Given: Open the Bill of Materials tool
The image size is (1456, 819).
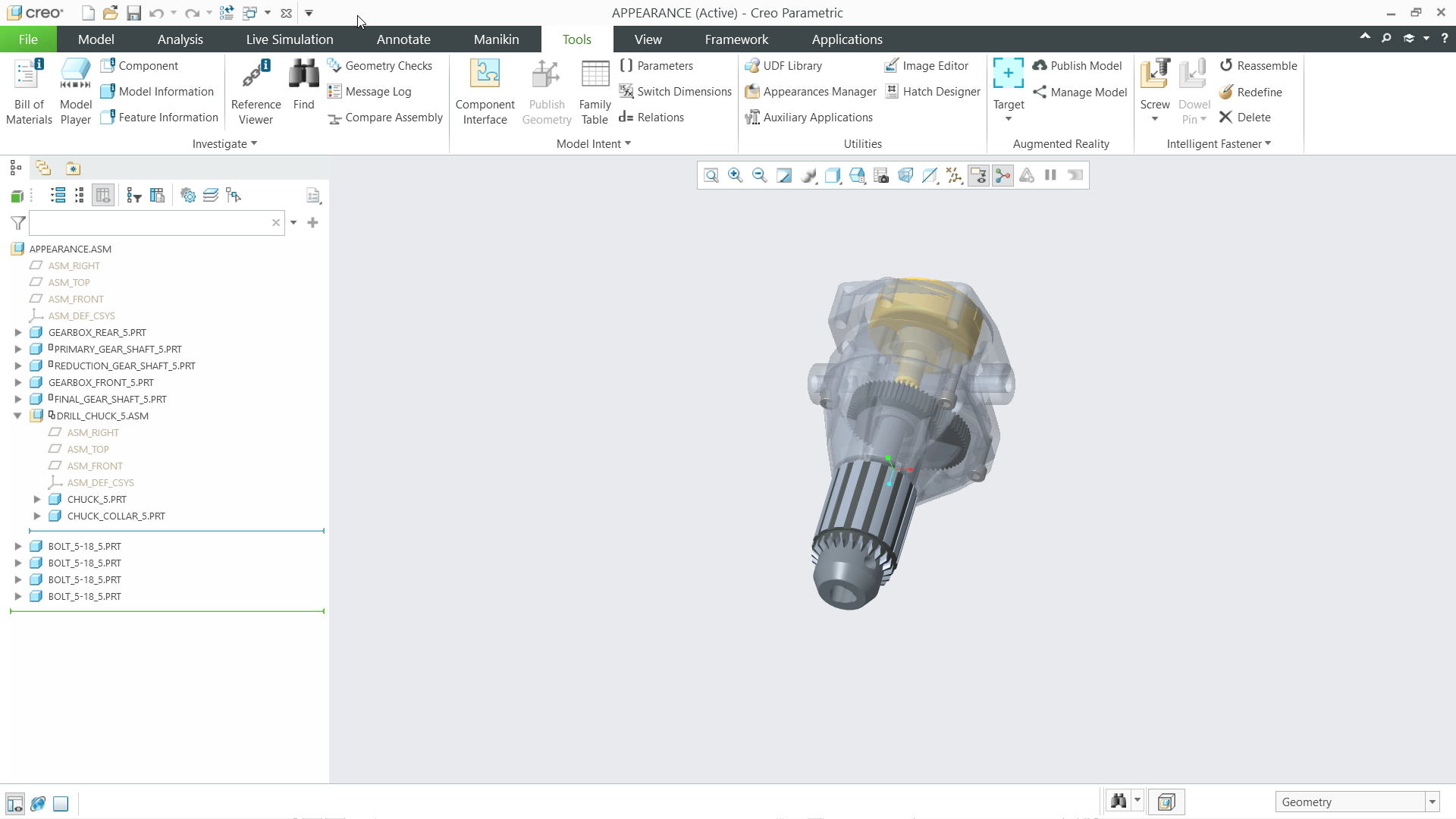Looking at the screenshot, I should [29, 92].
